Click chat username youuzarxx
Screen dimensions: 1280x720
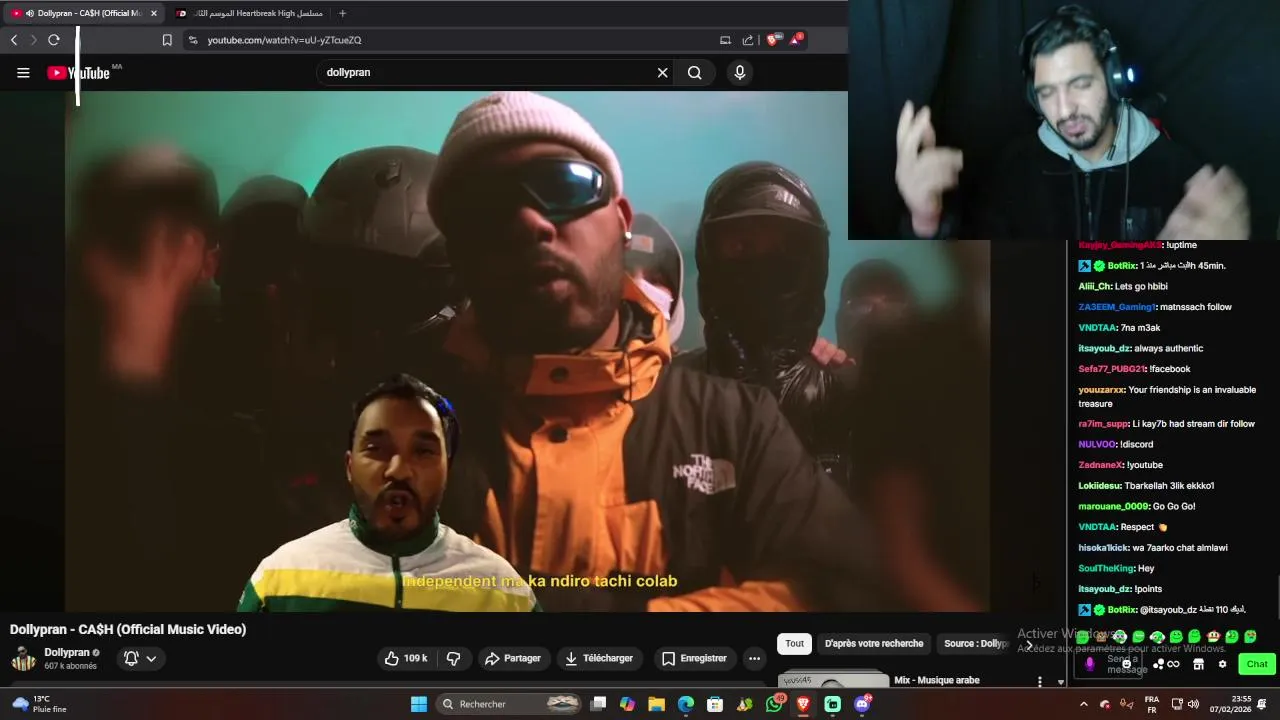tap(1101, 390)
